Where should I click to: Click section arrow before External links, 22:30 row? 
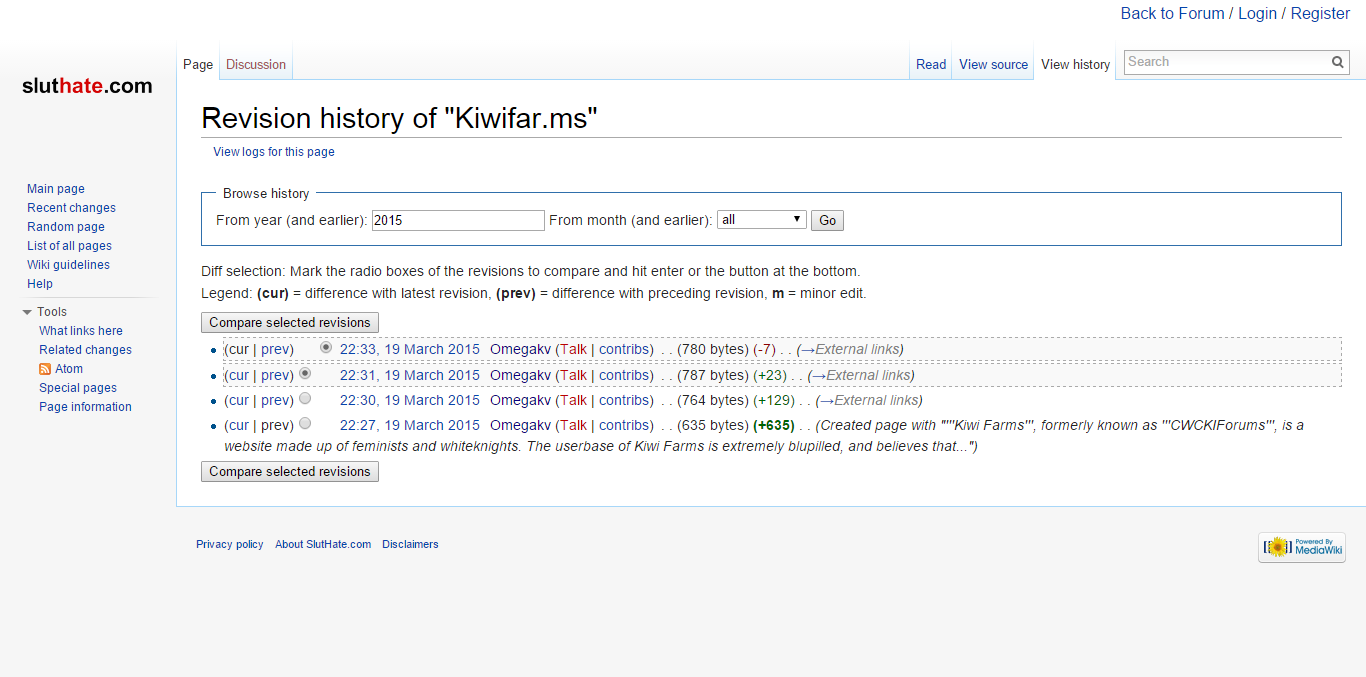click(x=827, y=400)
